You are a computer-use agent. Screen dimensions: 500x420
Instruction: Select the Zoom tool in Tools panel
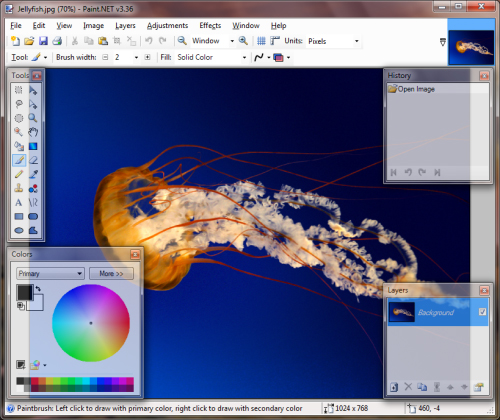point(33,118)
